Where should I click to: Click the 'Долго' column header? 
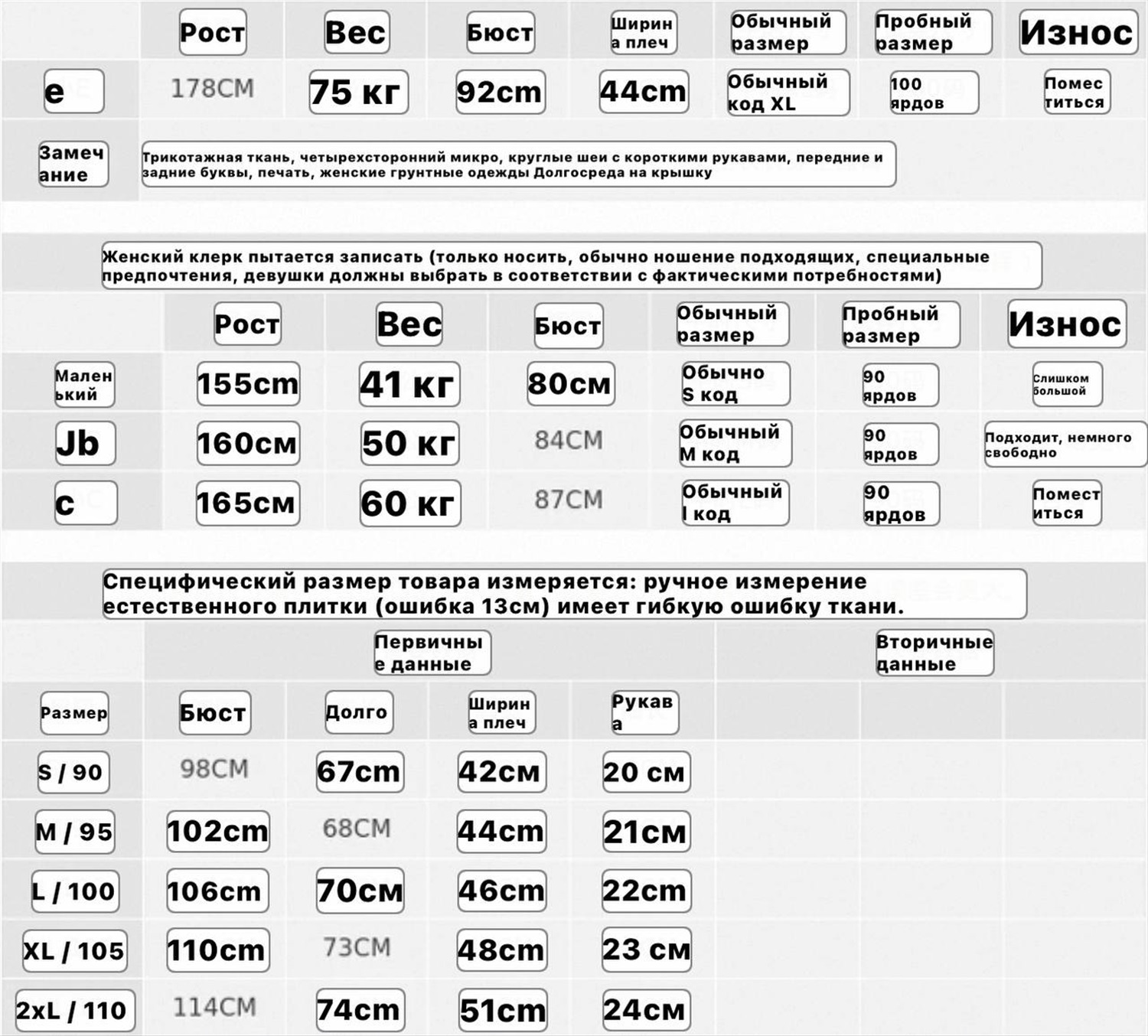(359, 712)
